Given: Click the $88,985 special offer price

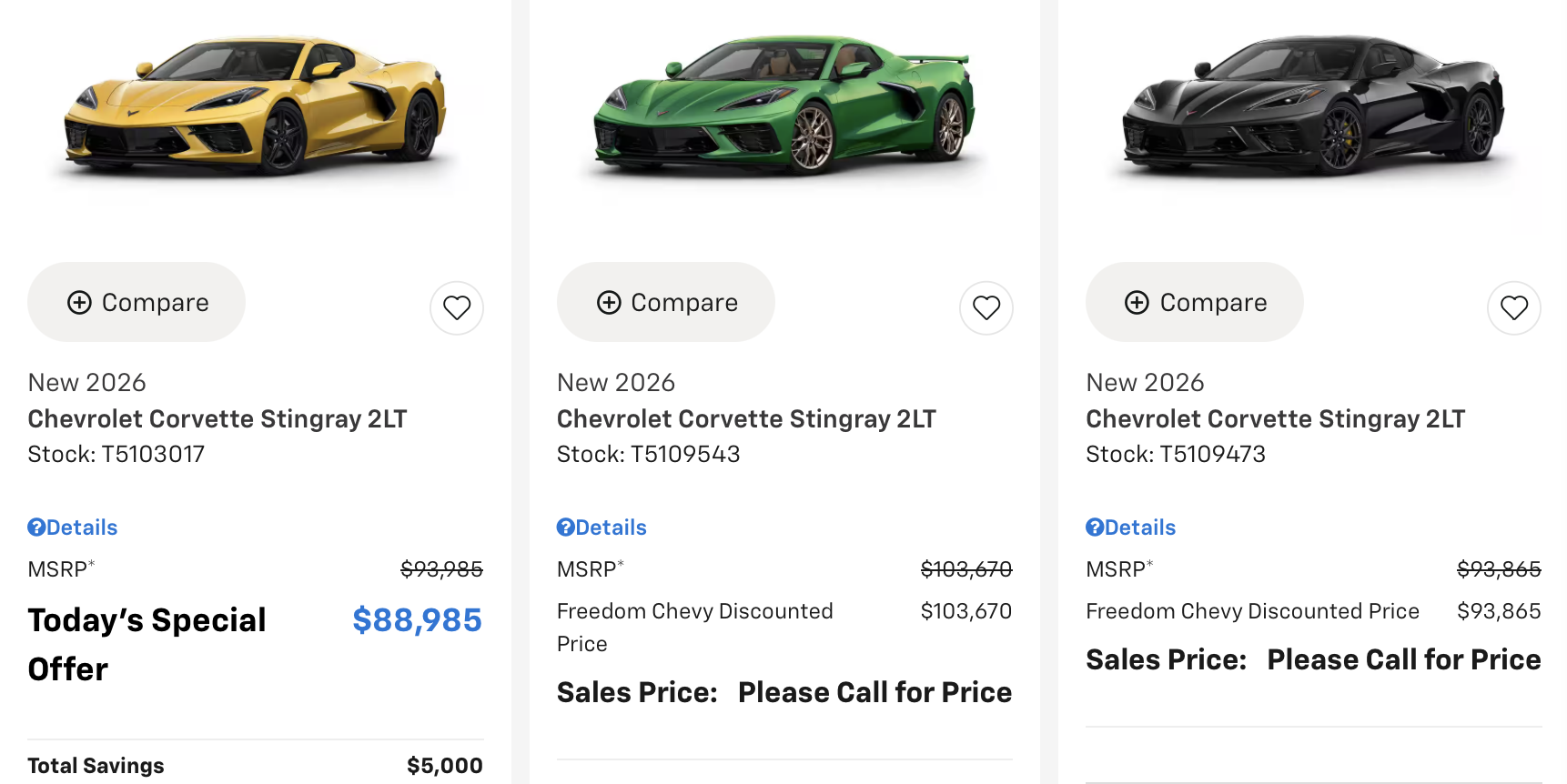Looking at the screenshot, I should (417, 620).
